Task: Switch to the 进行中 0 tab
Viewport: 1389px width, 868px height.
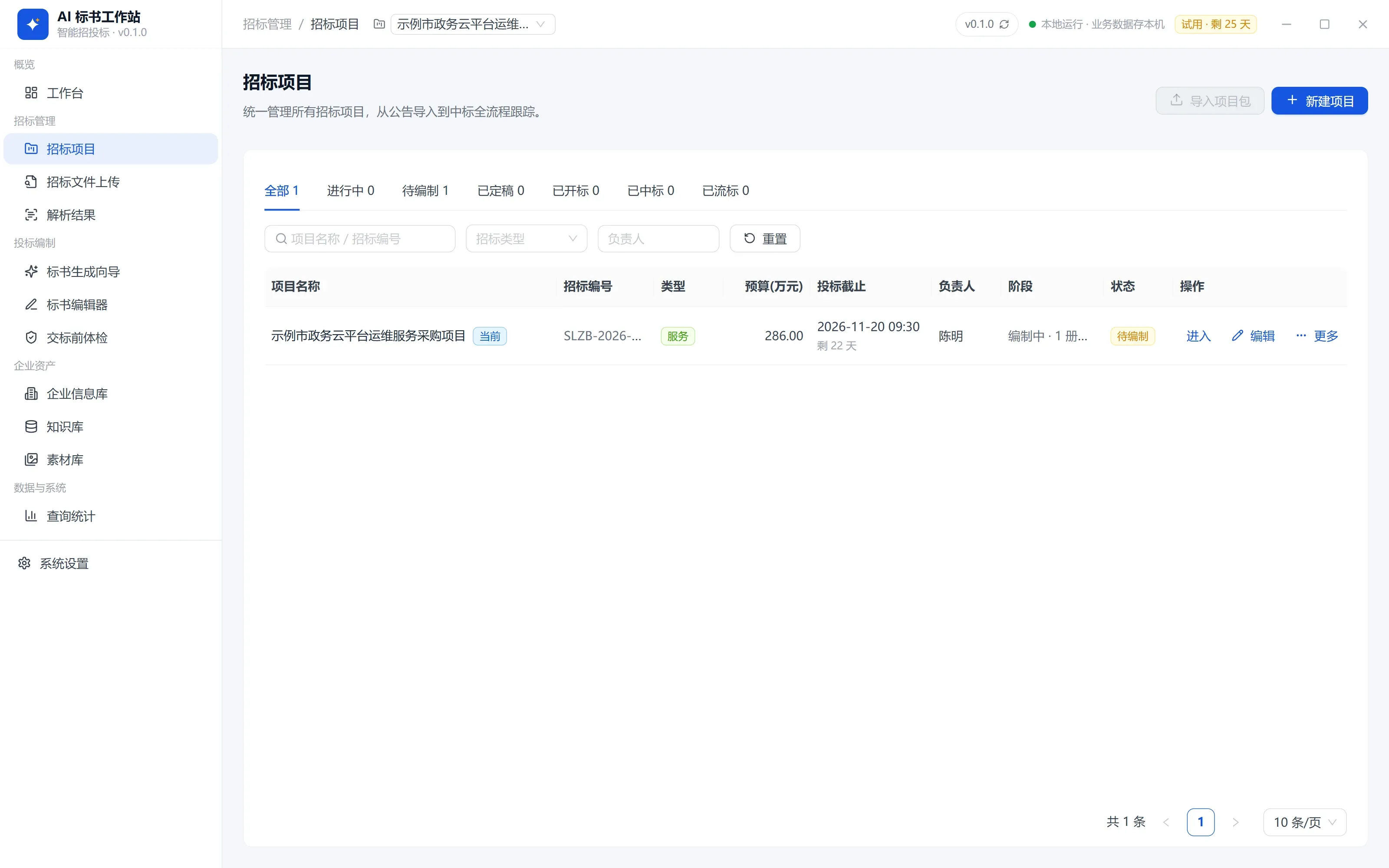Action: tap(350, 191)
